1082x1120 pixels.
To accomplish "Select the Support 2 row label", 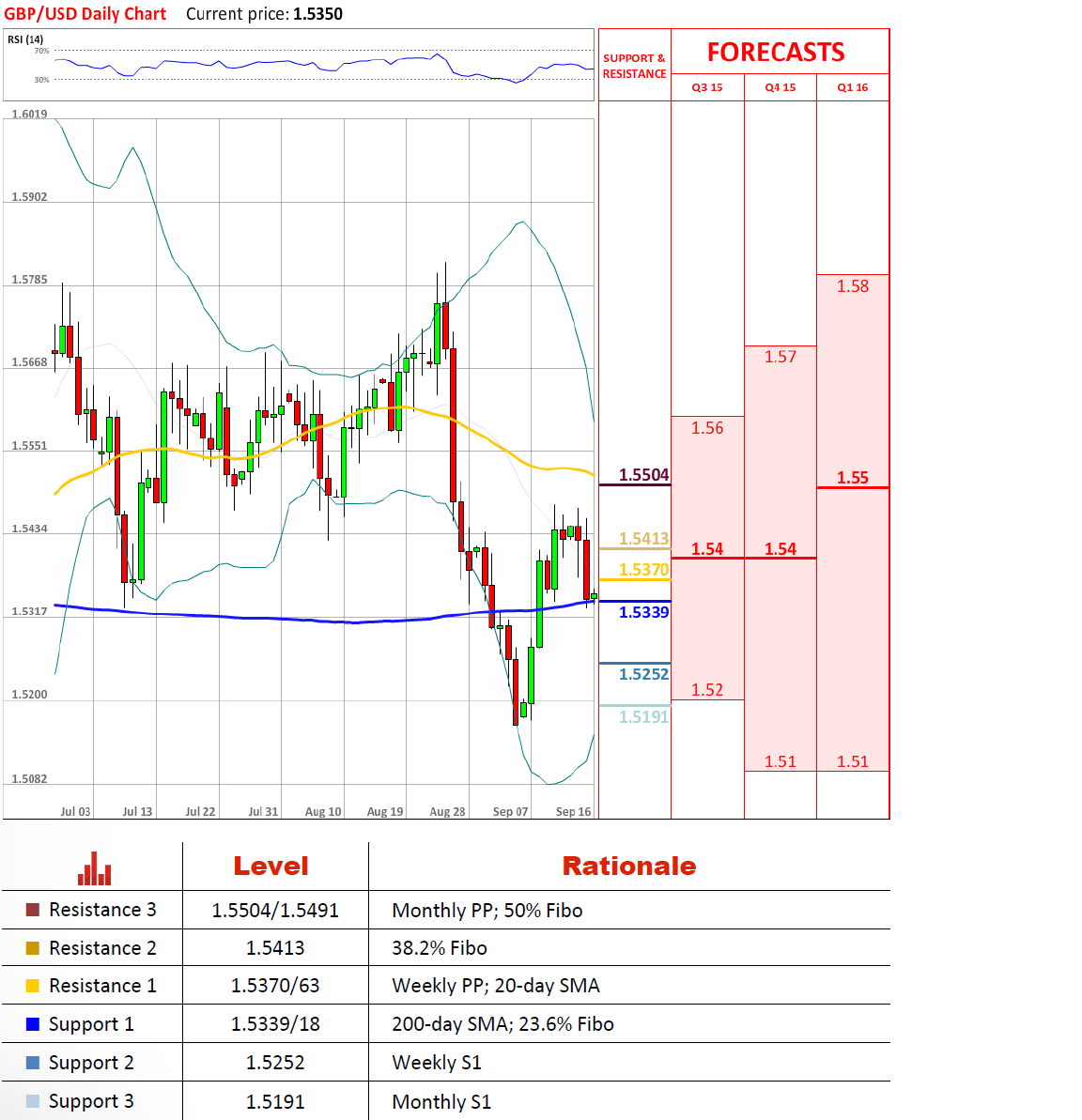I will click(91, 1063).
